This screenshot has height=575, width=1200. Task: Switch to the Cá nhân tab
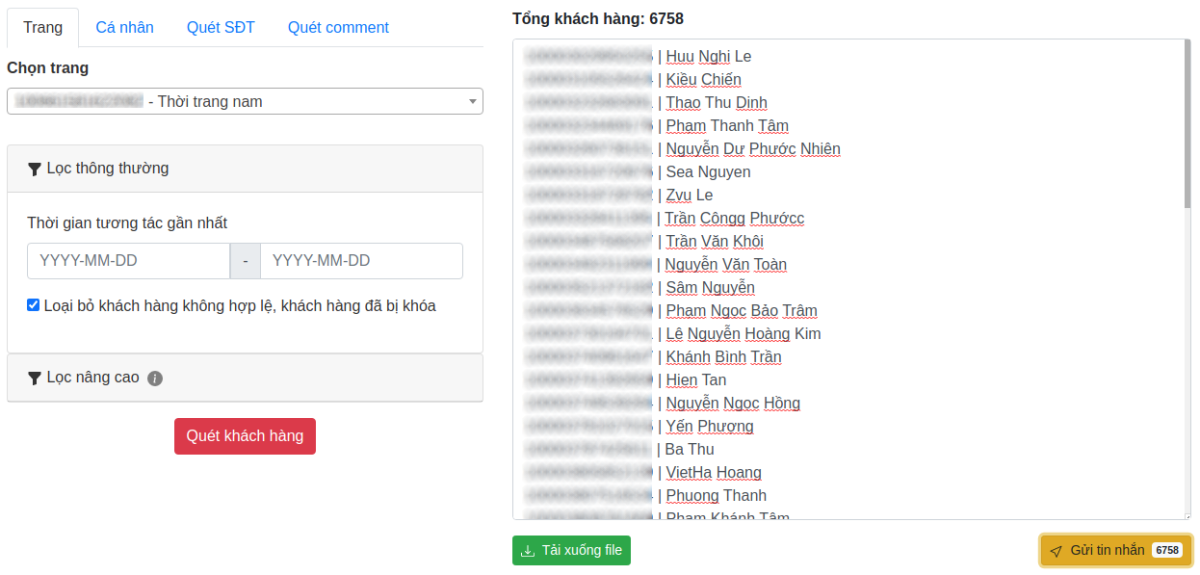pyautogui.click(x=125, y=28)
